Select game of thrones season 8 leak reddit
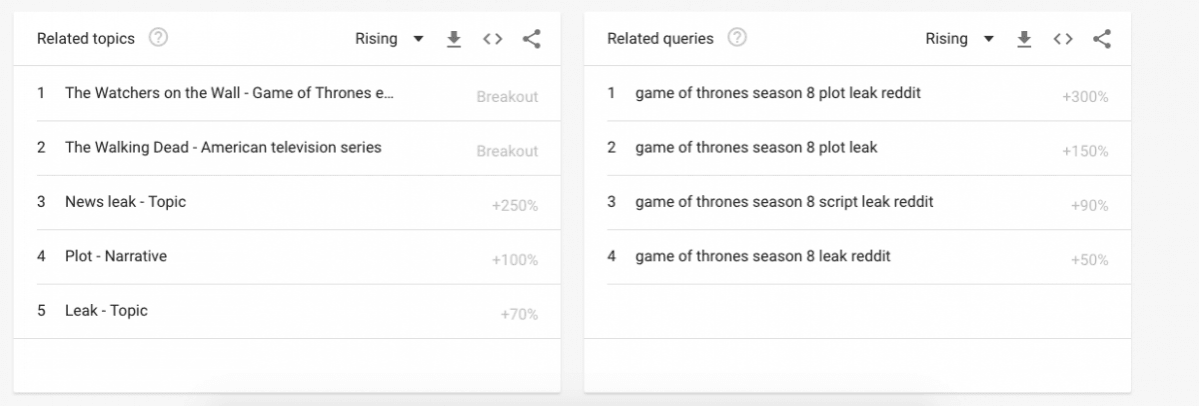 click(762, 257)
